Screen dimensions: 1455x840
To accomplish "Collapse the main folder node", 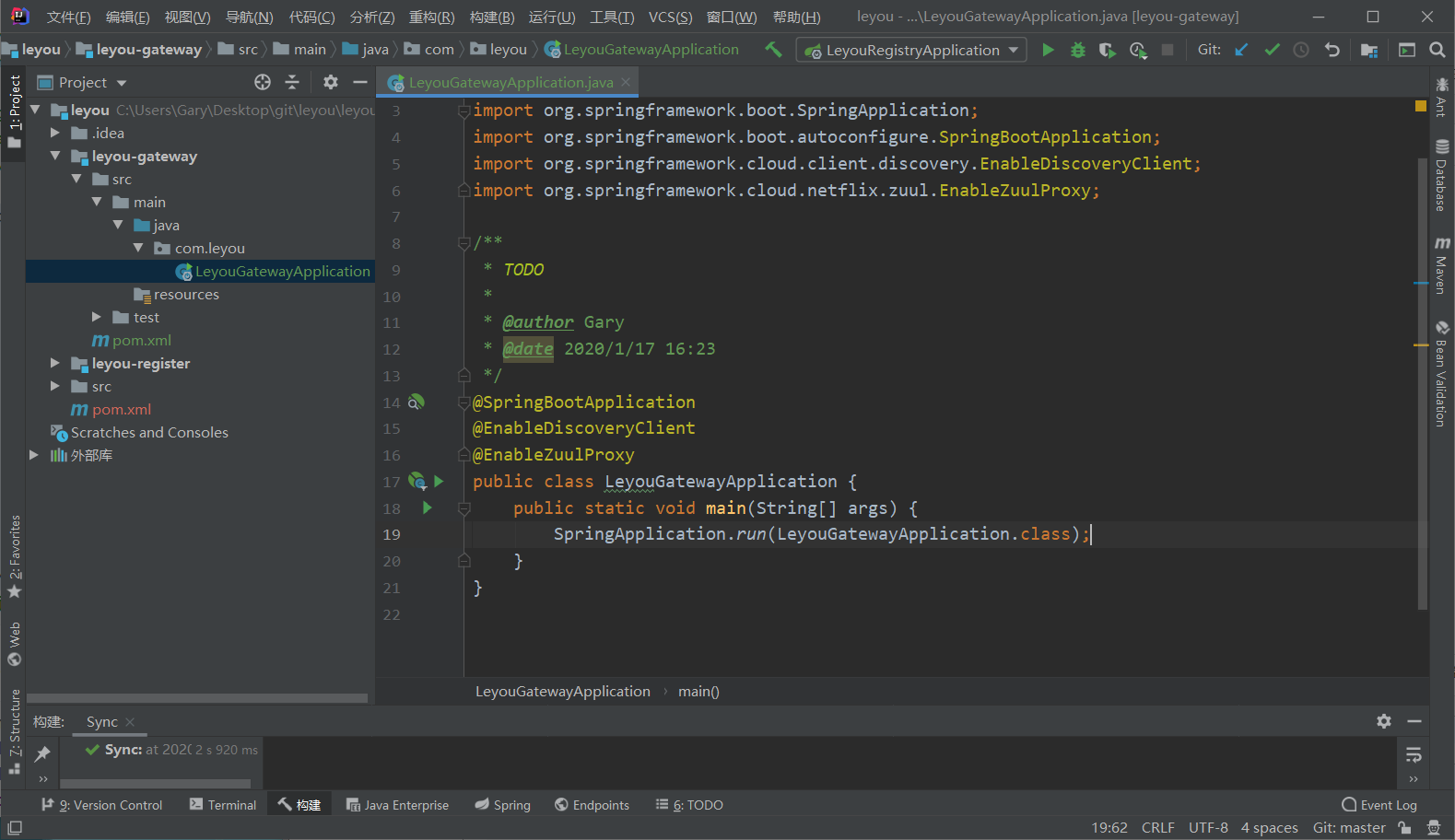I will pyautogui.click(x=97, y=202).
